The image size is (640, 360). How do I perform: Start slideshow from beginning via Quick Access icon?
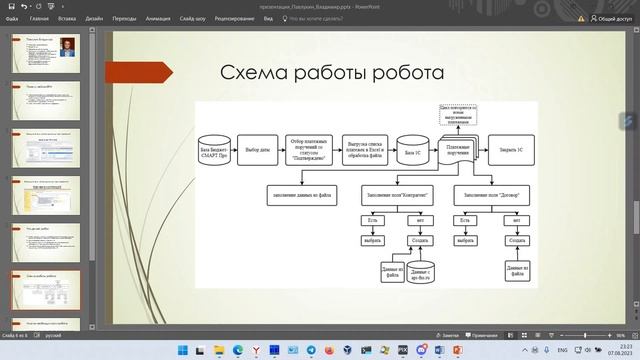[x=51, y=7]
